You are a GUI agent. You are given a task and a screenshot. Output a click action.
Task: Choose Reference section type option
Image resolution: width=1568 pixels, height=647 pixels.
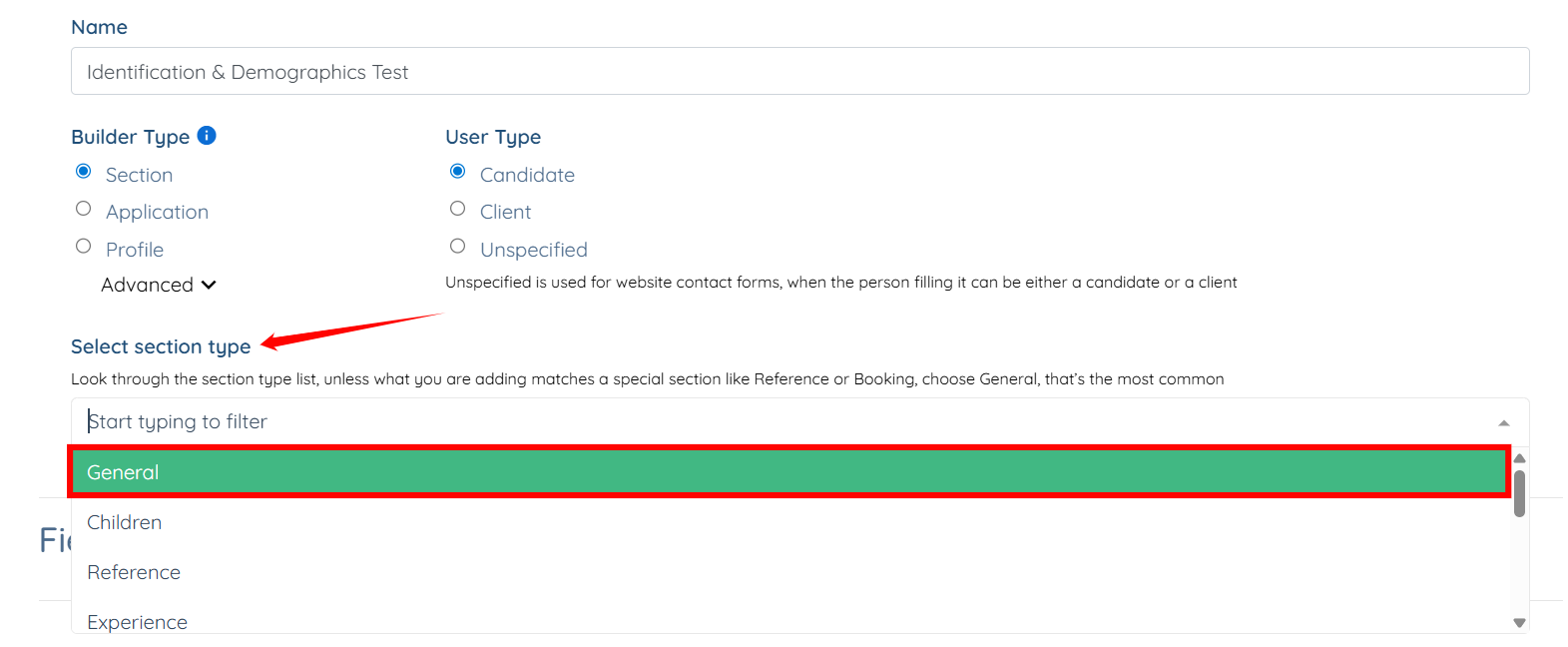click(134, 572)
